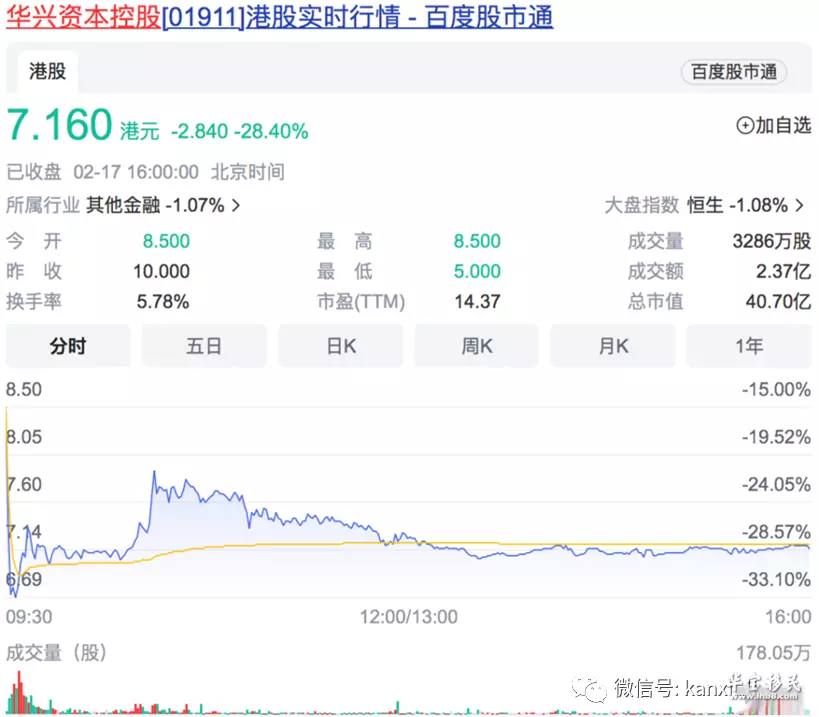Open the 华兴资本控股[01911] stock title link
This screenshot has width=819, height=717.
point(279,17)
